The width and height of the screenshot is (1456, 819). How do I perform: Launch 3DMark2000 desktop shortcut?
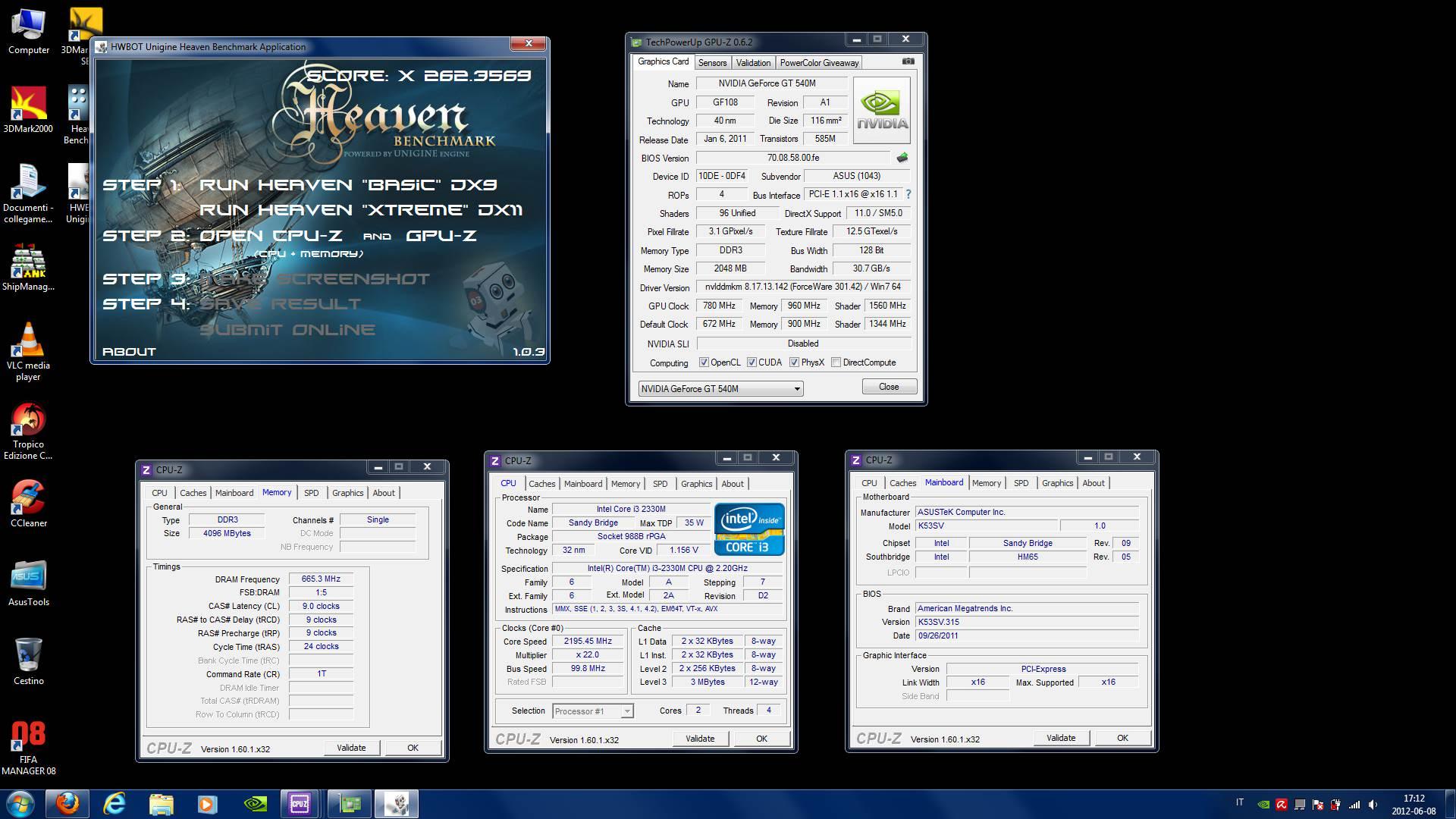tap(29, 110)
